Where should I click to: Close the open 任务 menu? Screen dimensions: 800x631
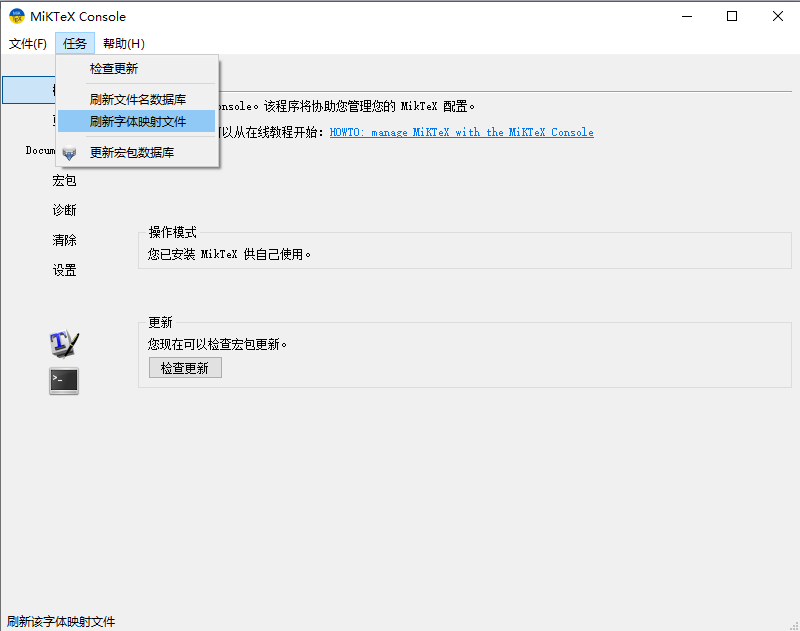coord(75,44)
